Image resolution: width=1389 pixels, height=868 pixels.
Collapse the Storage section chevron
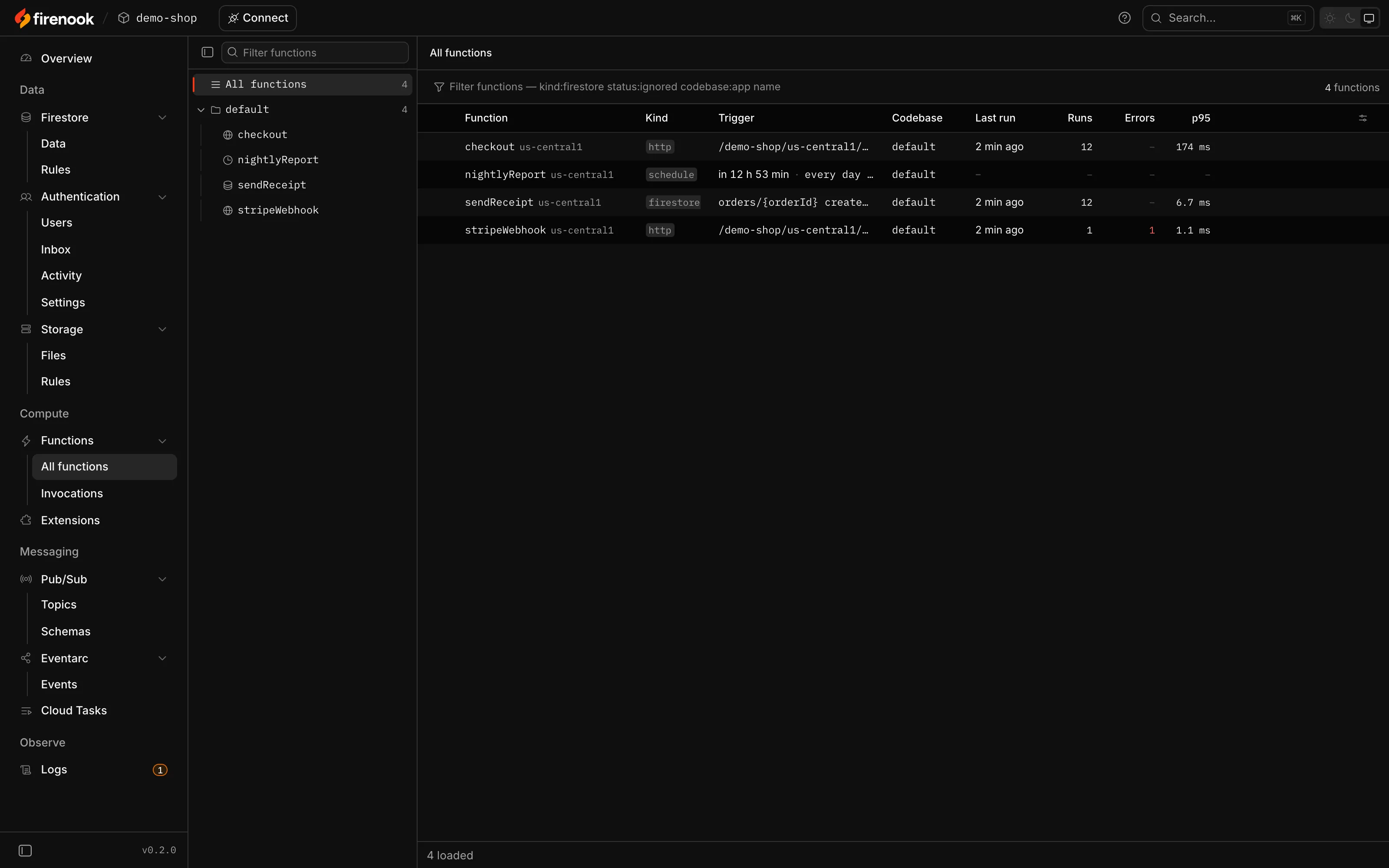pyautogui.click(x=162, y=329)
